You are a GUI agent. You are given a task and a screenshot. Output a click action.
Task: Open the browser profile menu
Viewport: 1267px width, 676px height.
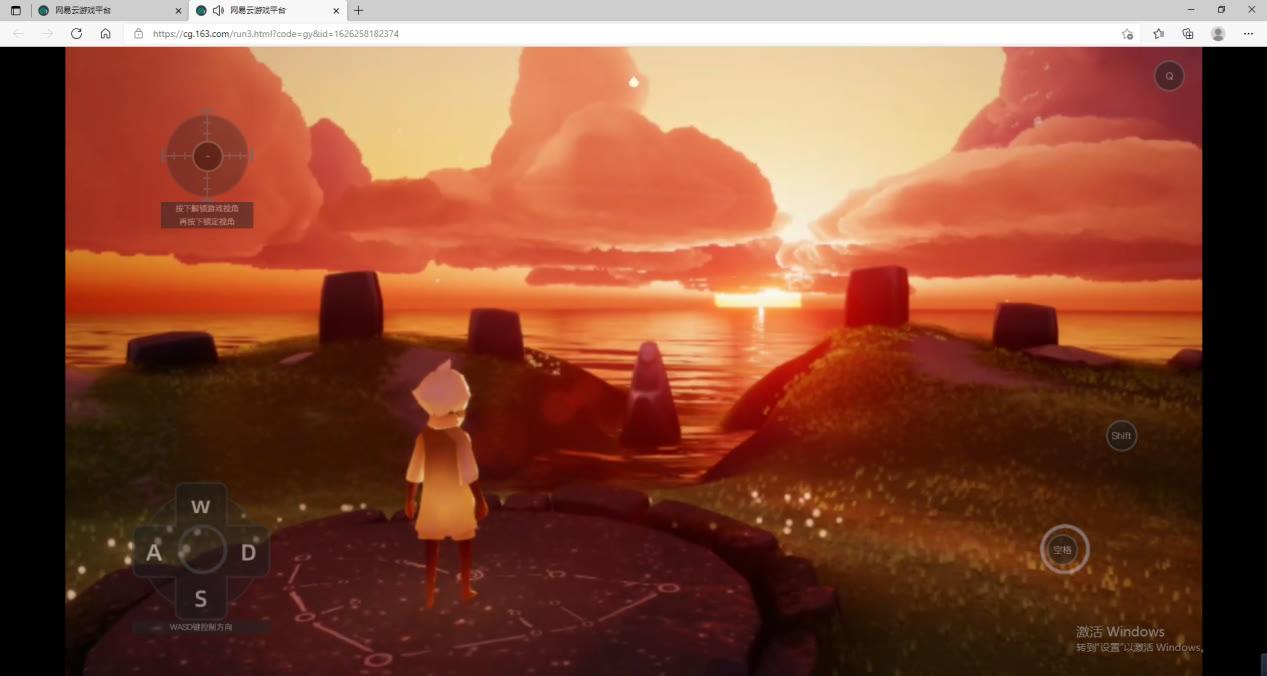click(1218, 33)
